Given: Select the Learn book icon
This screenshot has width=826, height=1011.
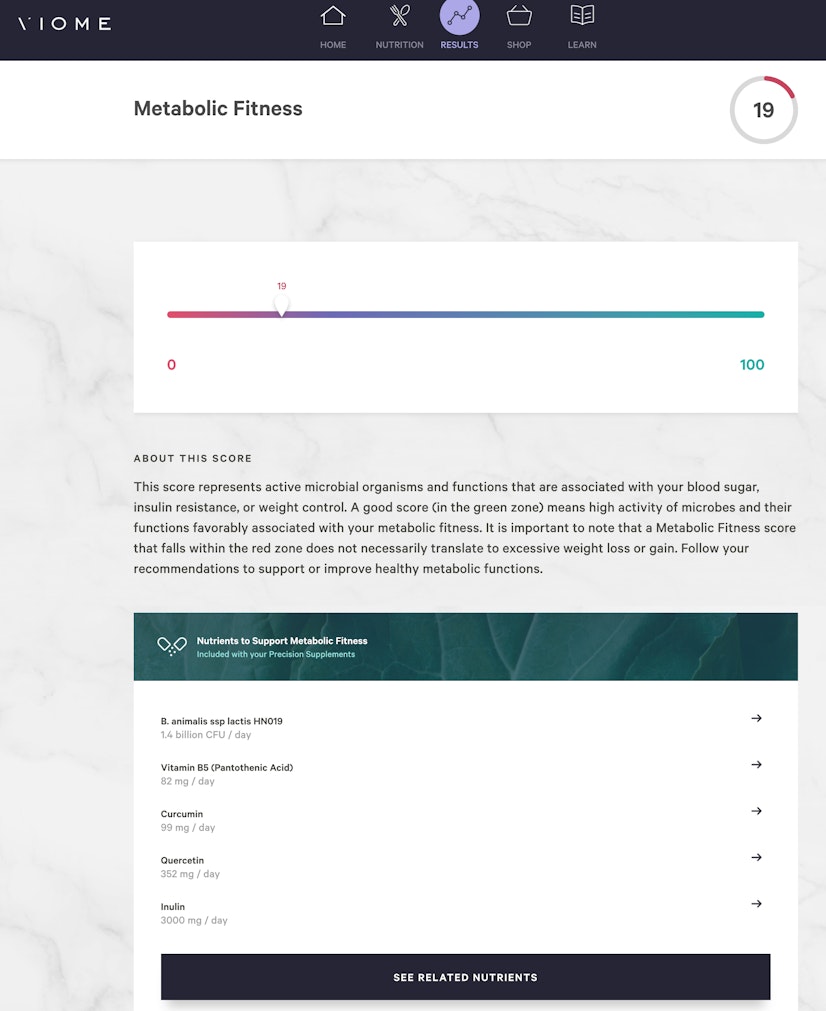Looking at the screenshot, I should click(x=582, y=17).
